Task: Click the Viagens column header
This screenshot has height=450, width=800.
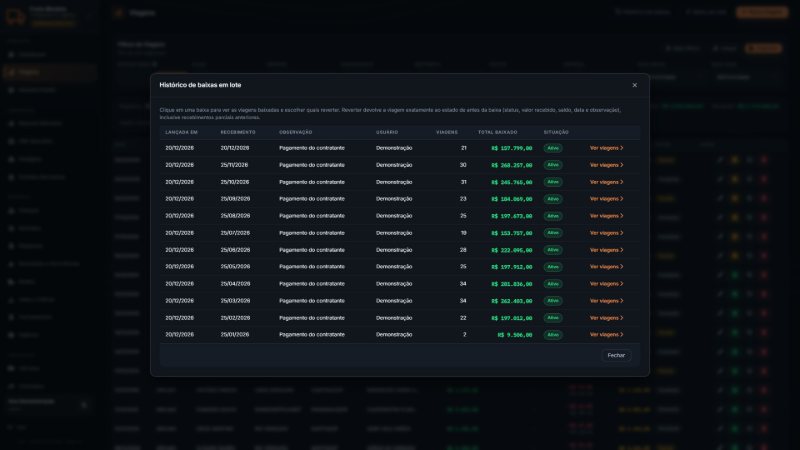Action: 447,132
